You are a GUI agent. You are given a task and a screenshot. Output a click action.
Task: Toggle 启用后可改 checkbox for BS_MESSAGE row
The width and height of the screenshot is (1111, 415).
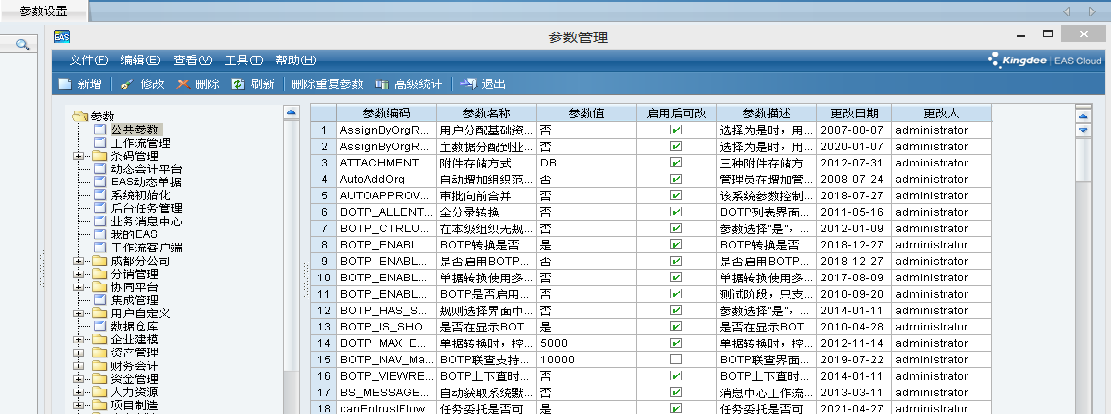click(676, 392)
